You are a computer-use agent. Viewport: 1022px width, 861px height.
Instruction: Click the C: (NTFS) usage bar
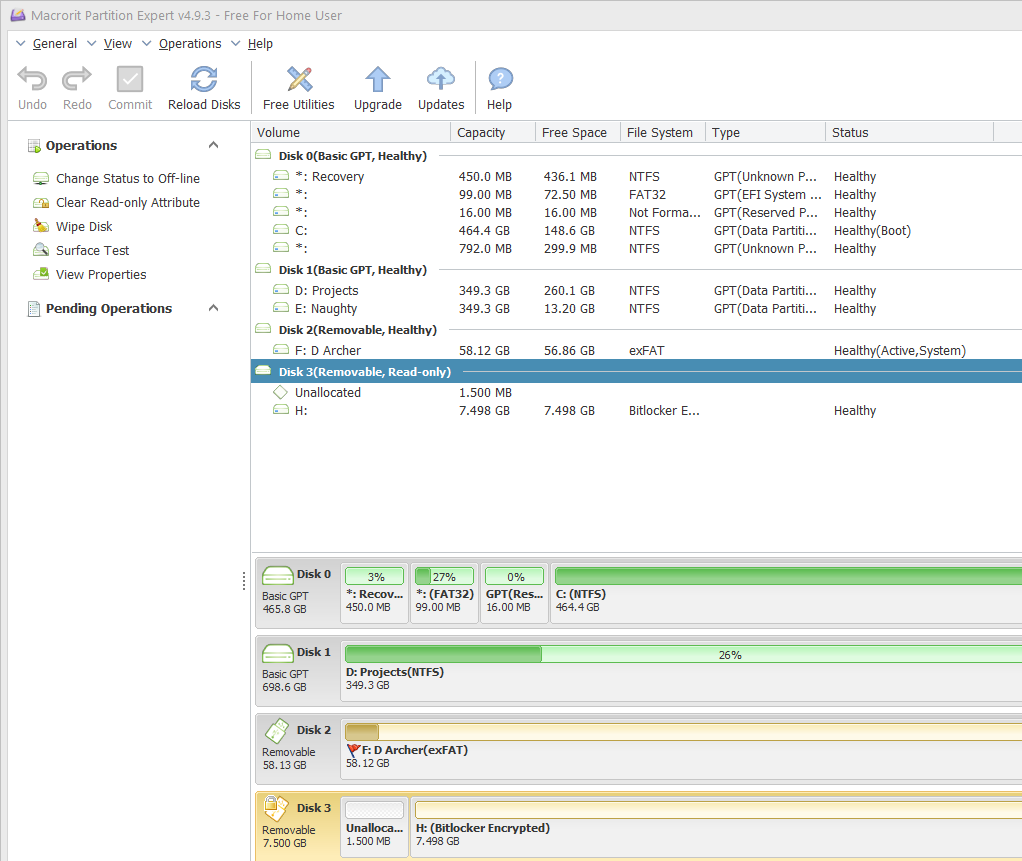click(x=788, y=576)
